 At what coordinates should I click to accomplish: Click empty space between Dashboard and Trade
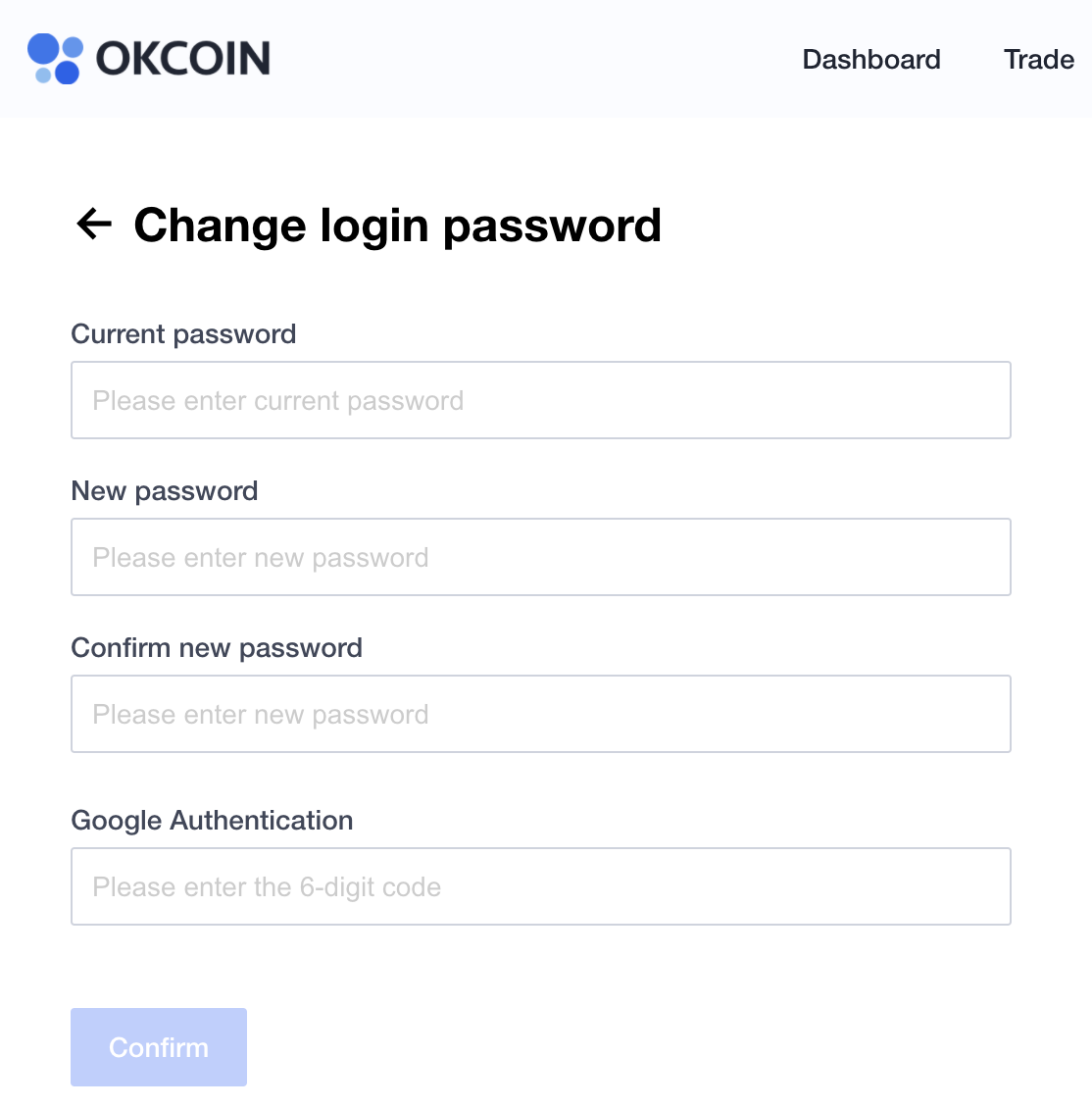tap(972, 60)
